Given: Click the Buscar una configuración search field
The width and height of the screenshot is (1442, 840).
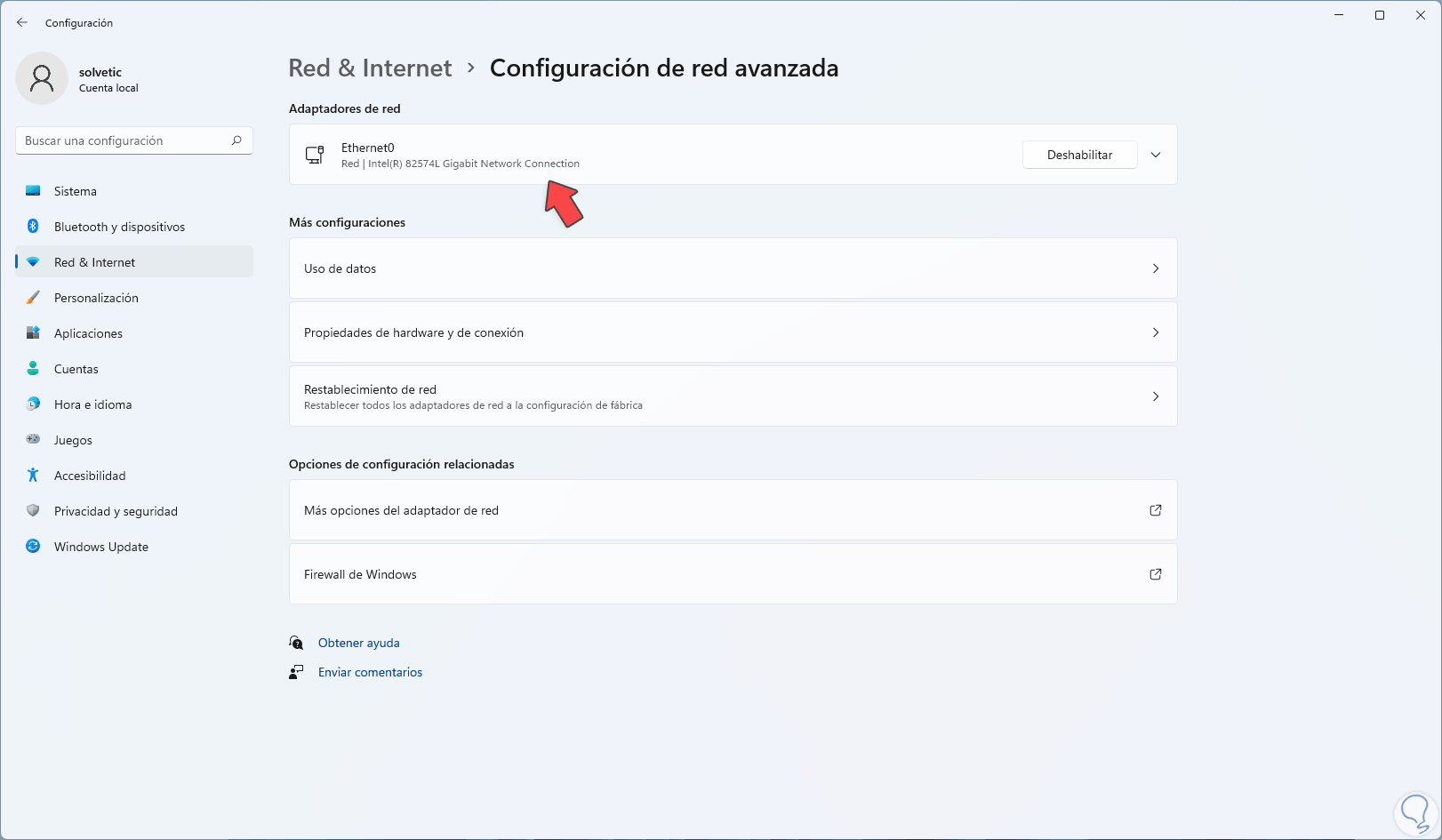Looking at the screenshot, I should 134,140.
